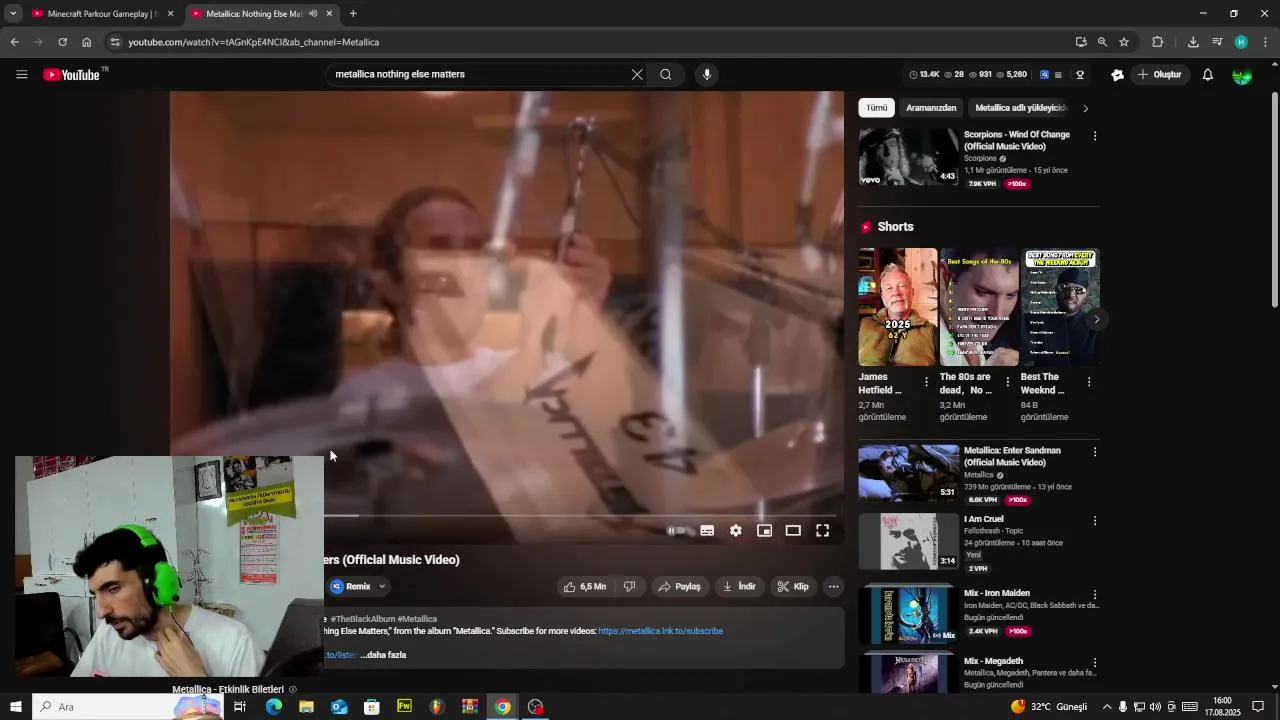The height and width of the screenshot is (720, 1280).
Task: Clear the search box with the X icon
Action: [637, 74]
